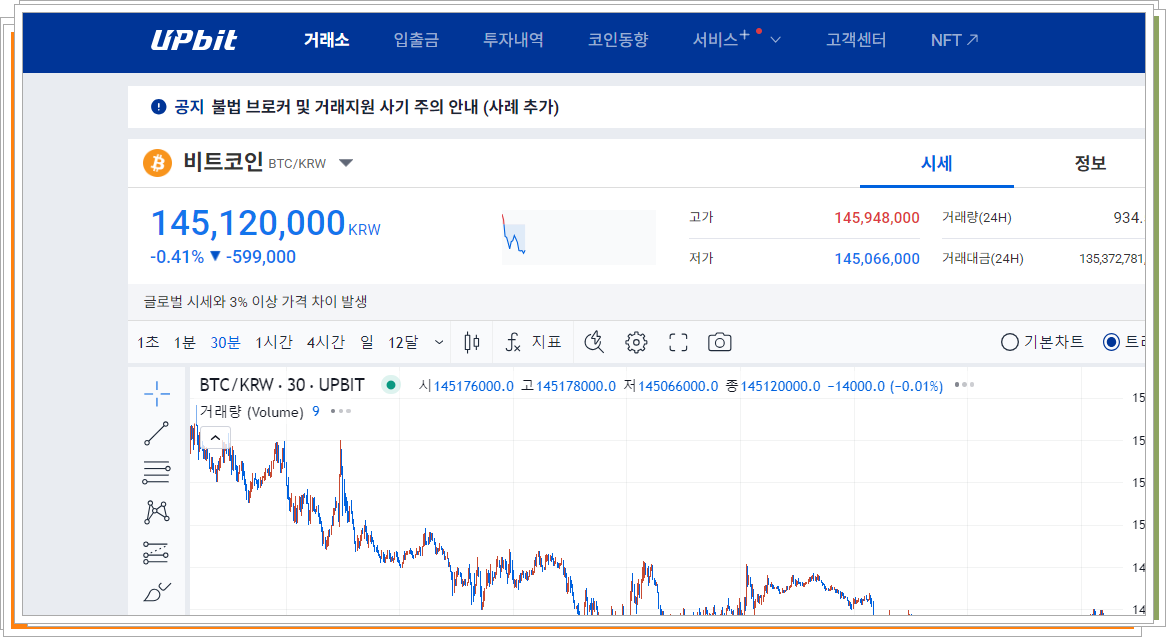Click the Bitcoin coin icon

click(x=157, y=163)
